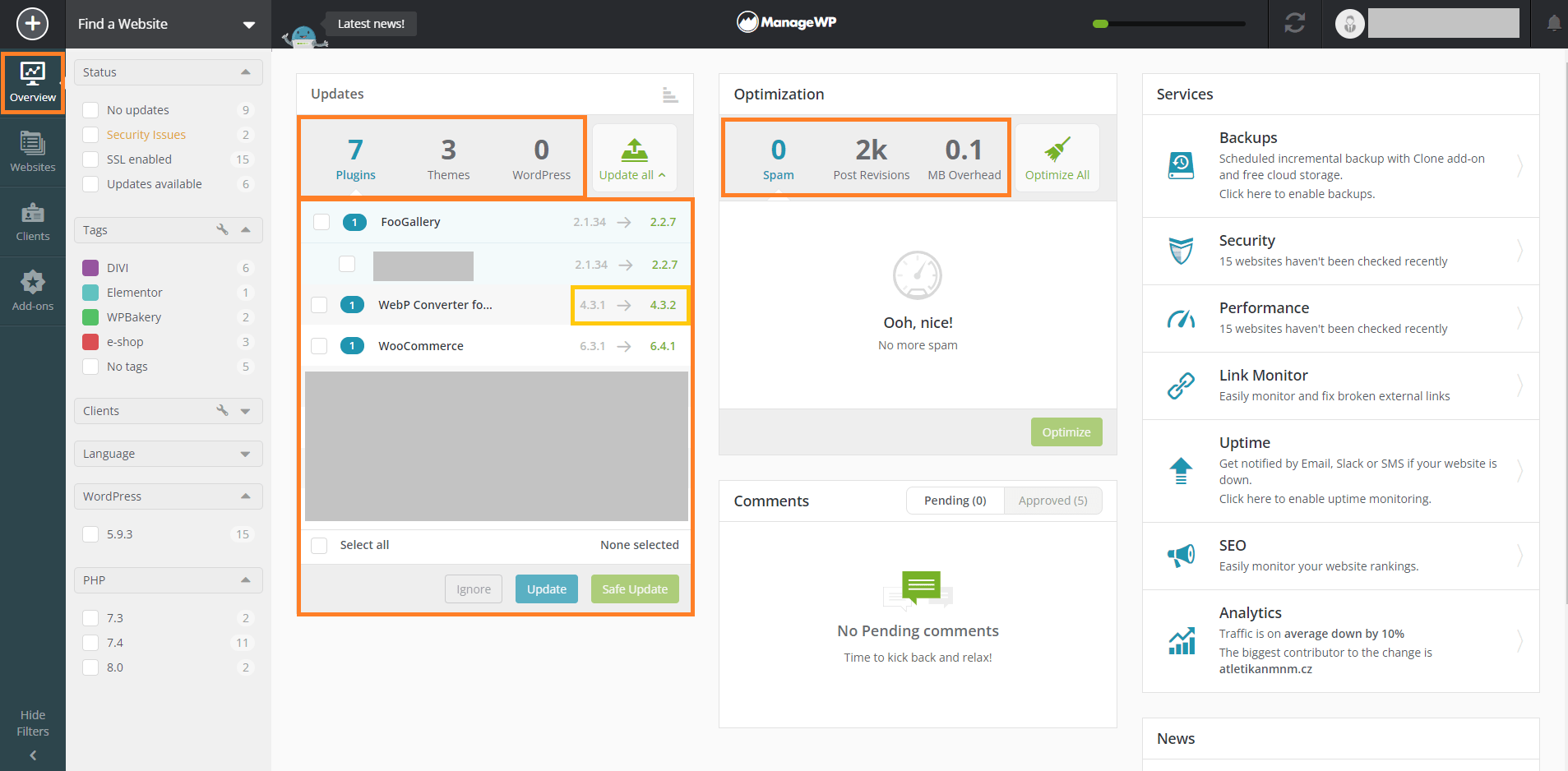The width and height of the screenshot is (1568, 771).
Task: Select the Post Revisions optimization tab
Action: [872, 158]
